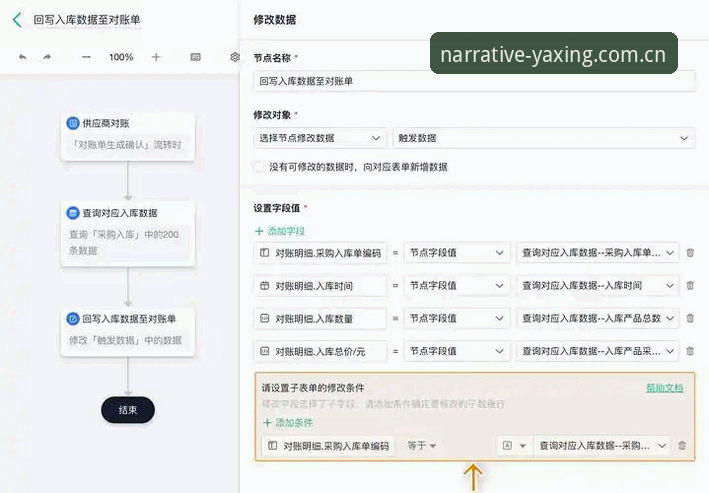The width and height of the screenshot is (709, 493).
Task: Enable 没有可修改的数据时 checkbox
Action: 260,167
